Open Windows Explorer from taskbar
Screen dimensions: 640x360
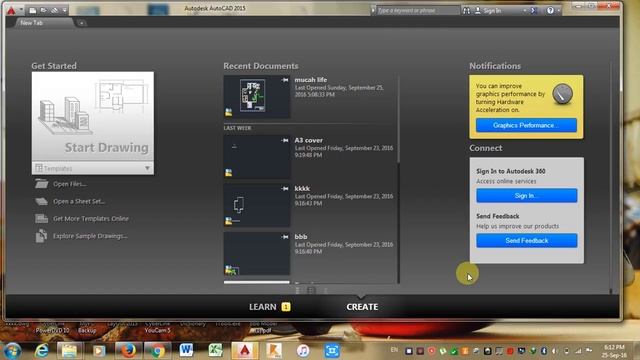point(69,351)
